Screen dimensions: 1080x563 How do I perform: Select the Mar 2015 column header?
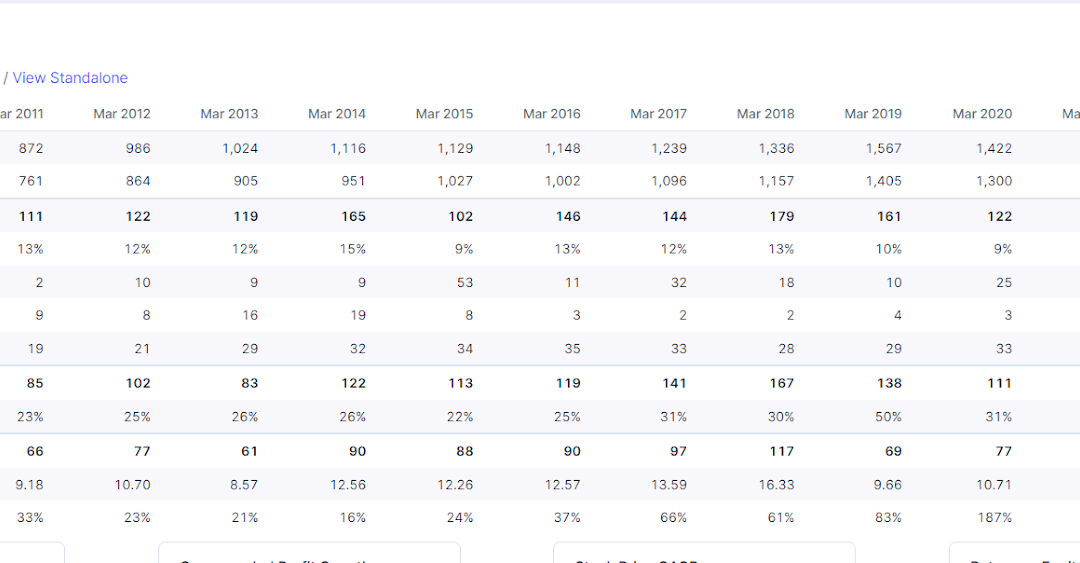pyautogui.click(x=444, y=114)
